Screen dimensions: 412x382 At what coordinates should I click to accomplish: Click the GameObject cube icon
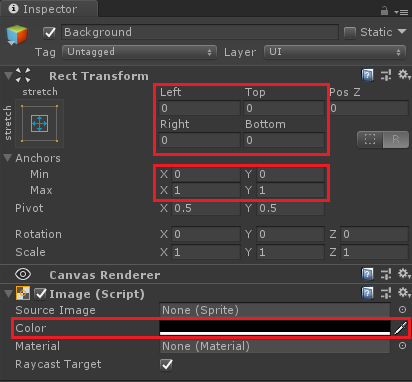pyautogui.click(x=17, y=35)
